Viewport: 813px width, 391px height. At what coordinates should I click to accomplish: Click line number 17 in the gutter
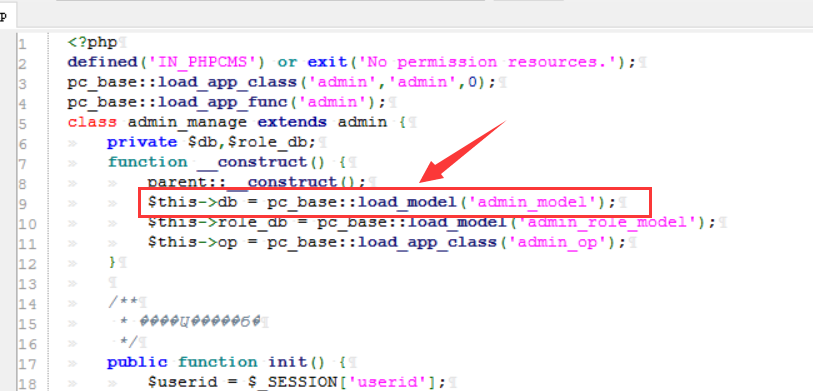pos(26,364)
